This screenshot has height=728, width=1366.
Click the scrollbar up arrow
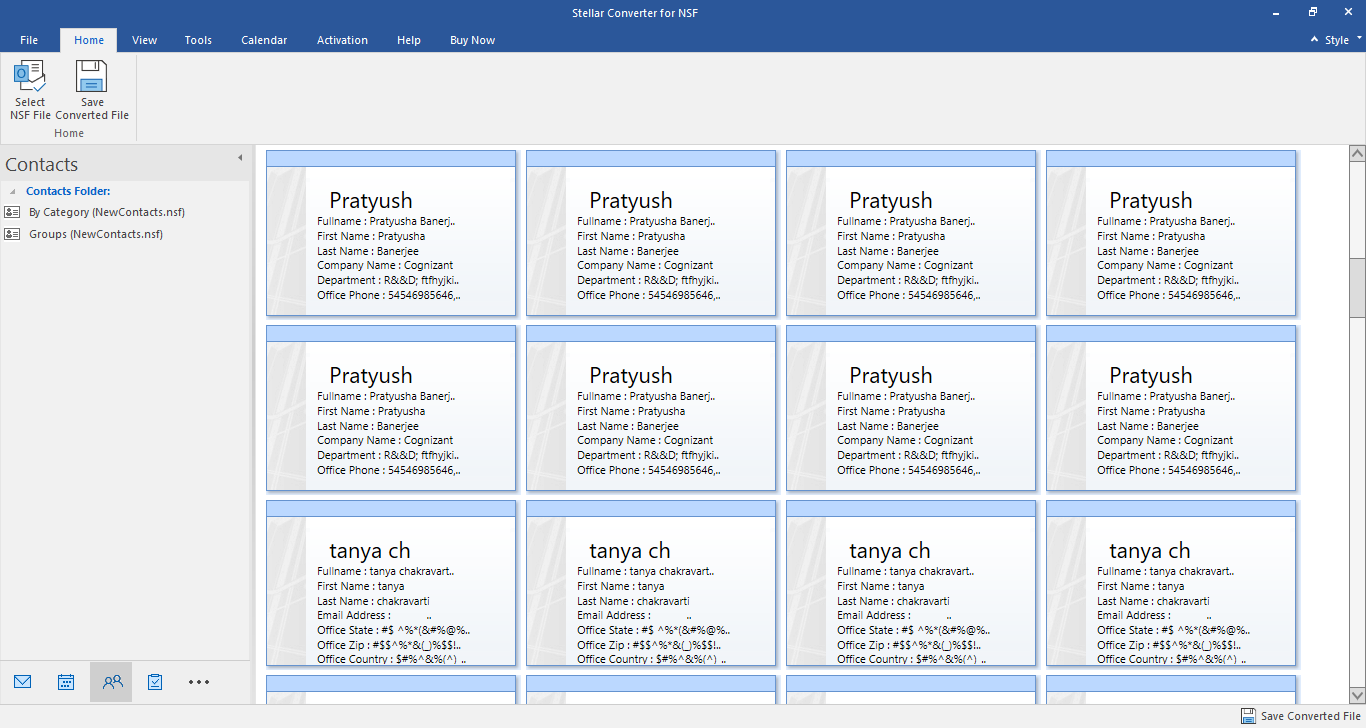pyautogui.click(x=1357, y=154)
